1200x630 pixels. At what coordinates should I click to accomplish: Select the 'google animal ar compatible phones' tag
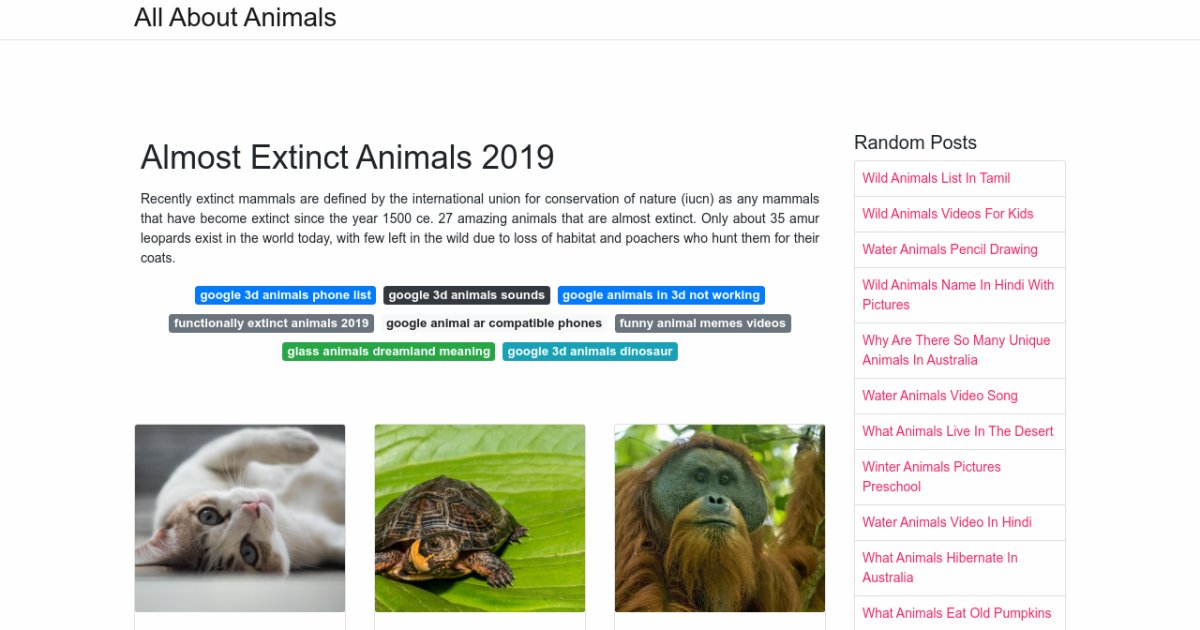494,323
